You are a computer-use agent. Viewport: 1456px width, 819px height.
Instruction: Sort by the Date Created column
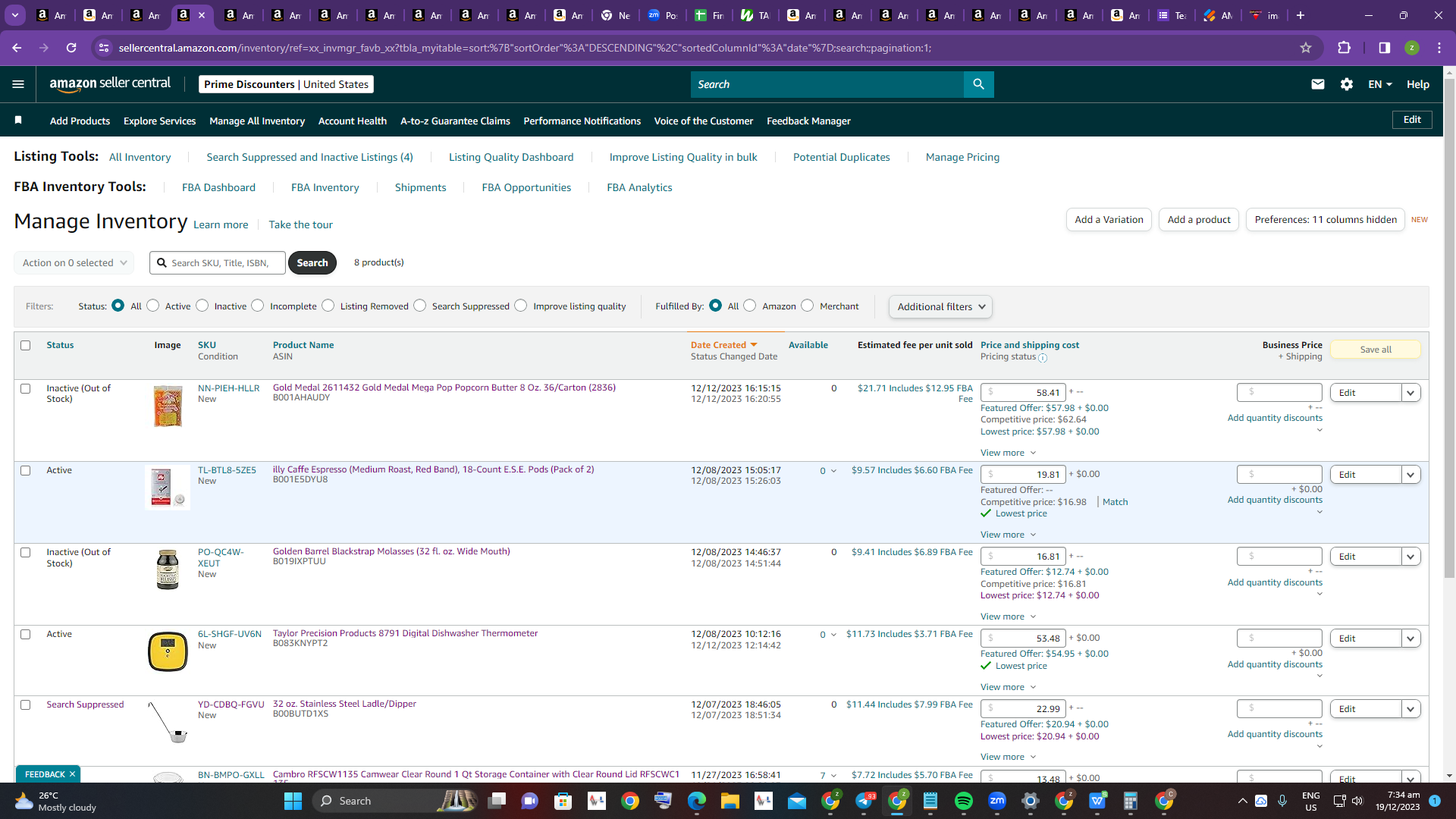click(x=723, y=345)
